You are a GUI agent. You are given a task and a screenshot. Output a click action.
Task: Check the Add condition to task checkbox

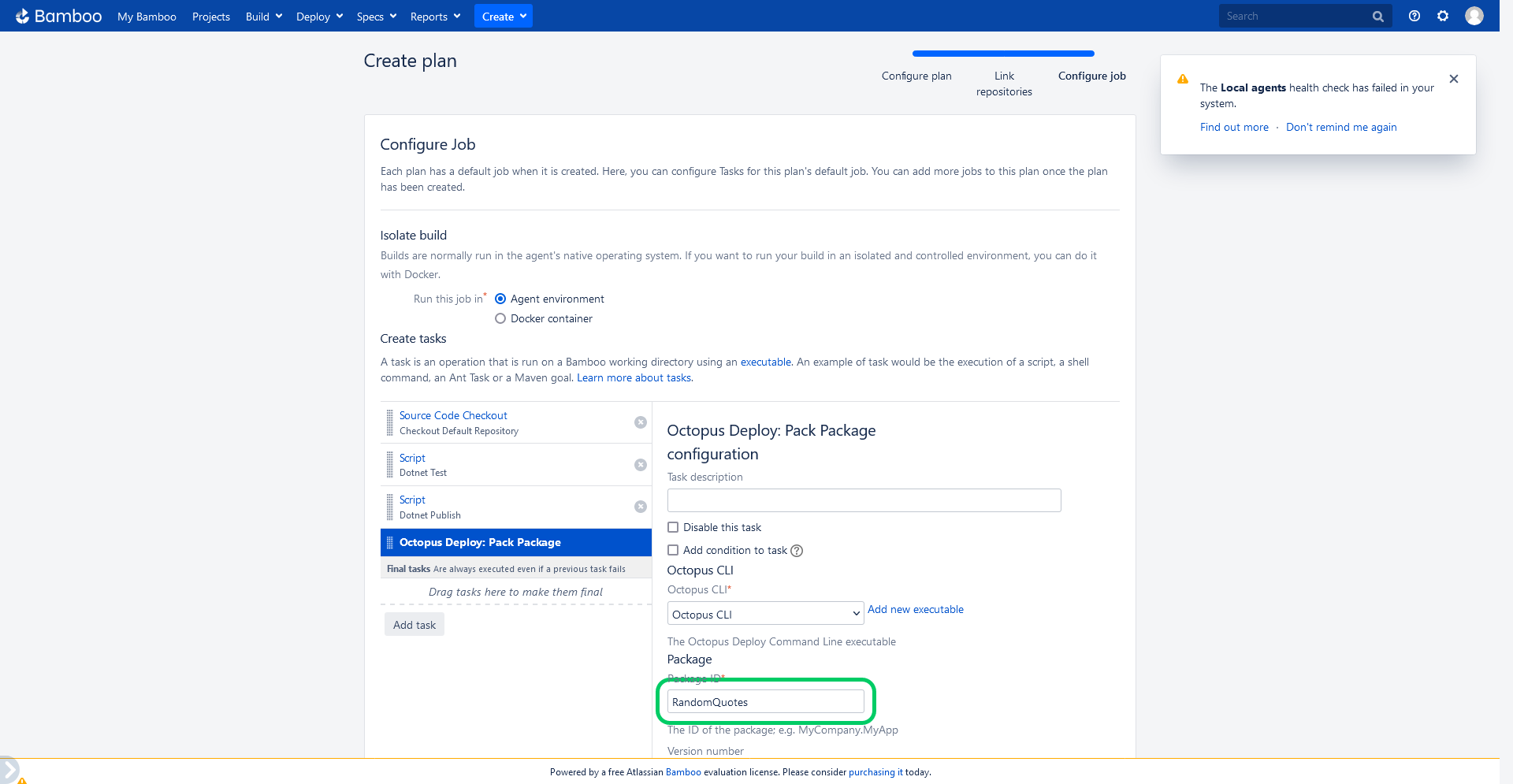(673, 550)
